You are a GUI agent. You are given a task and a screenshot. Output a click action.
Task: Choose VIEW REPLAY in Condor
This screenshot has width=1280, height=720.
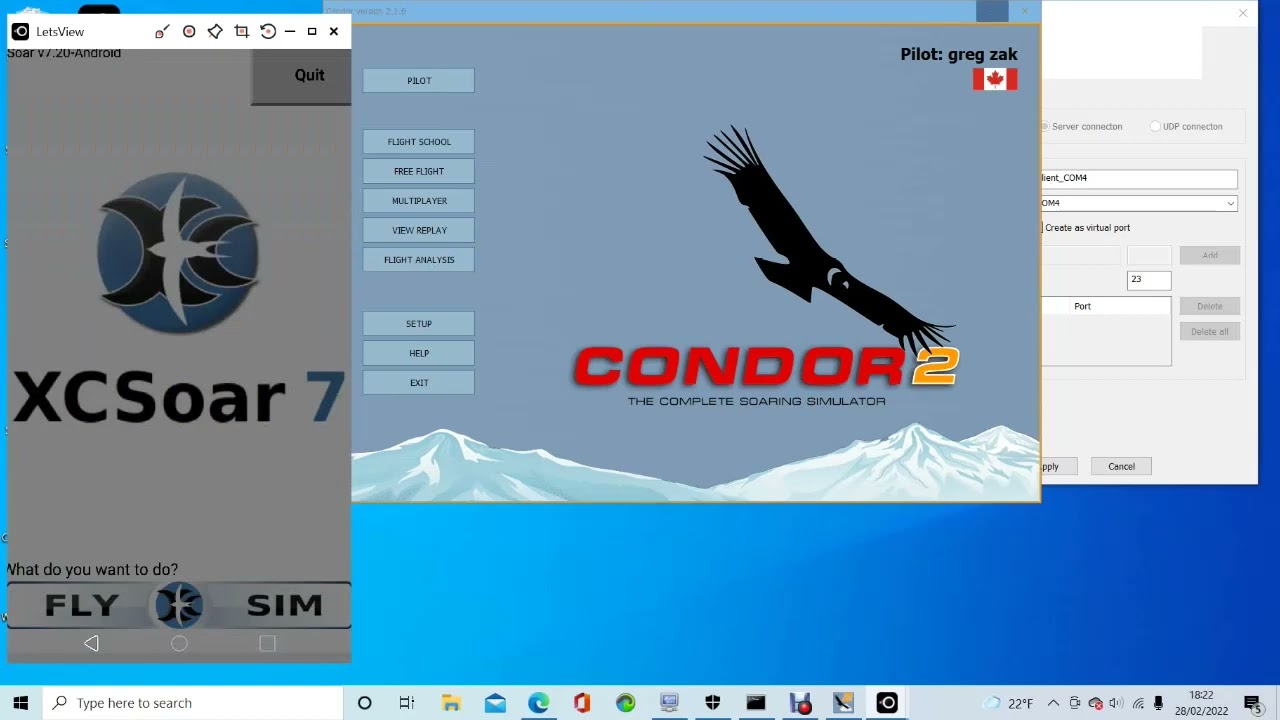[x=419, y=230]
